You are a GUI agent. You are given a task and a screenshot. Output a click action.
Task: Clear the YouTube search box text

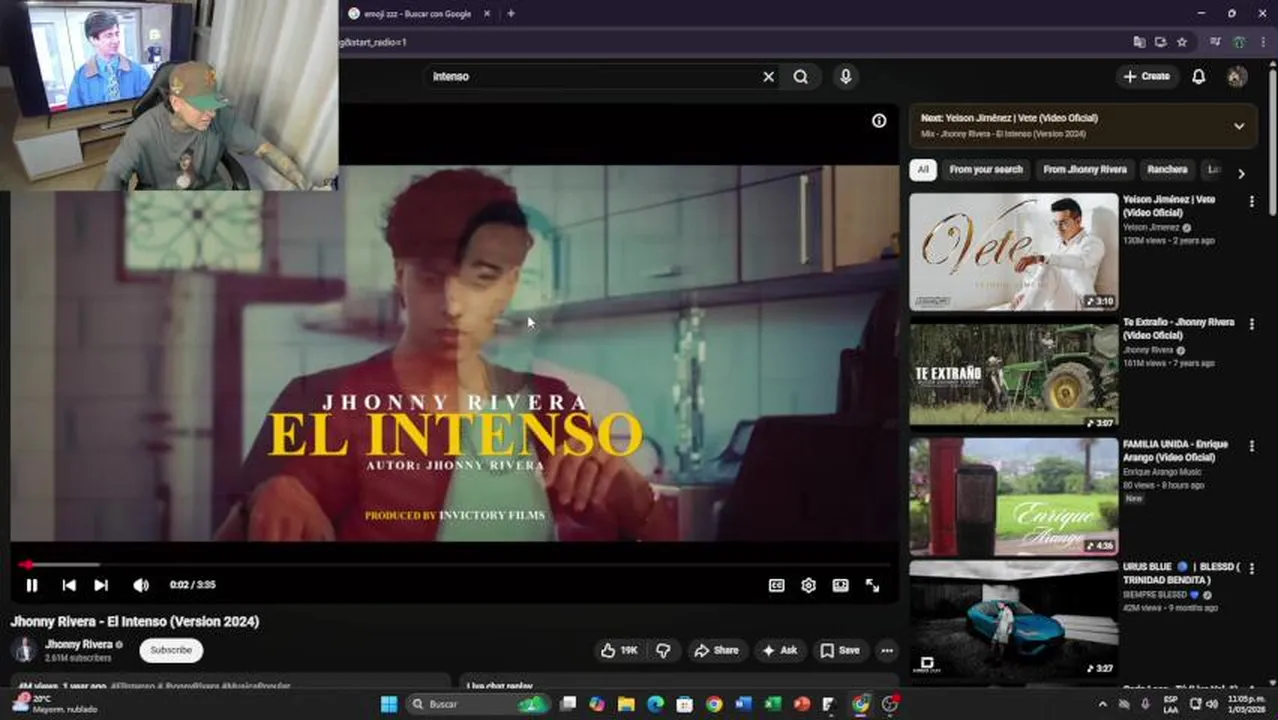coord(768,76)
